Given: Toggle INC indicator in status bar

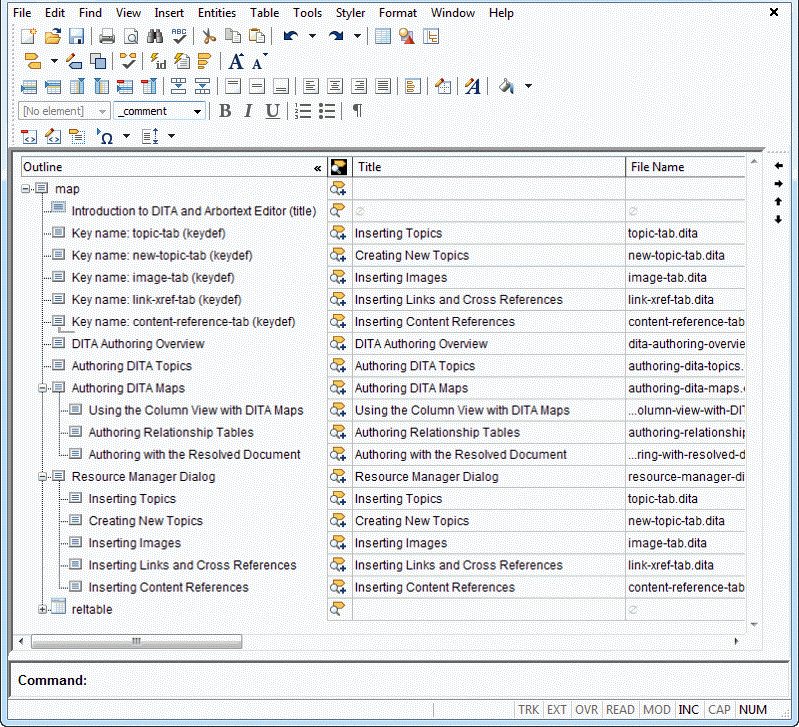Looking at the screenshot, I should [x=688, y=710].
